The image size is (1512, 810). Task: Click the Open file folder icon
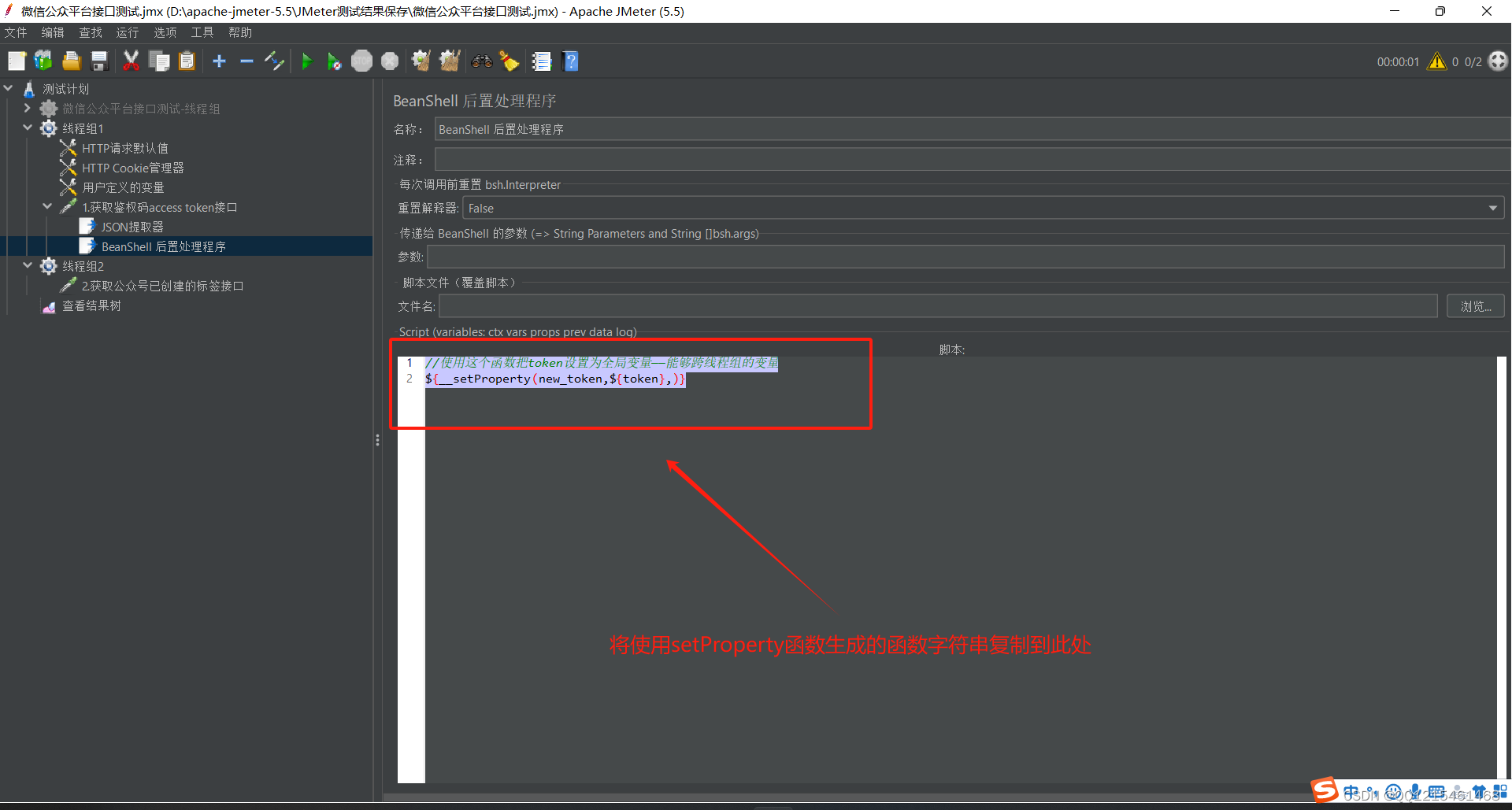tap(71, 61)
